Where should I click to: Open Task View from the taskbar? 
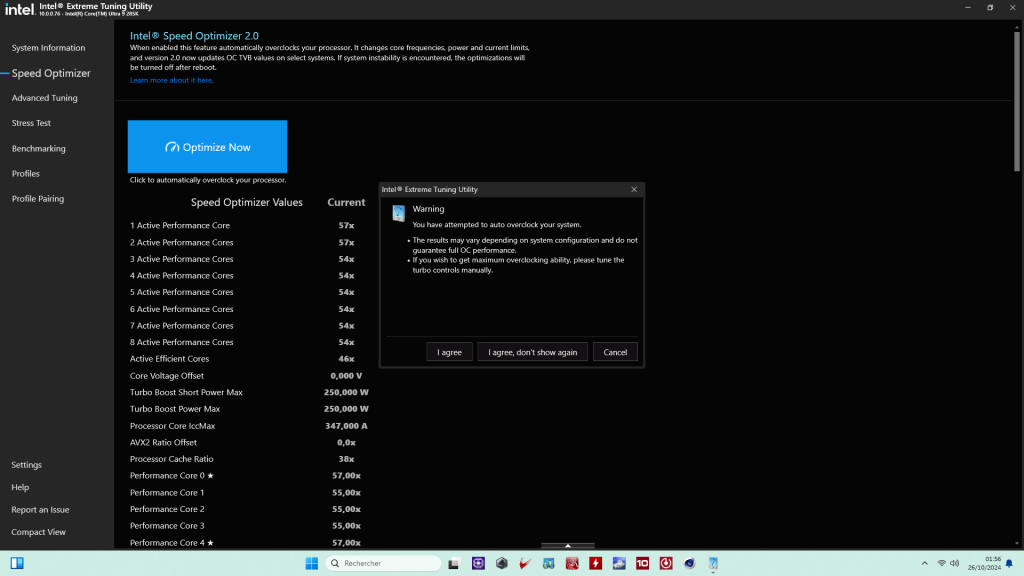click(x=453, y=563)
